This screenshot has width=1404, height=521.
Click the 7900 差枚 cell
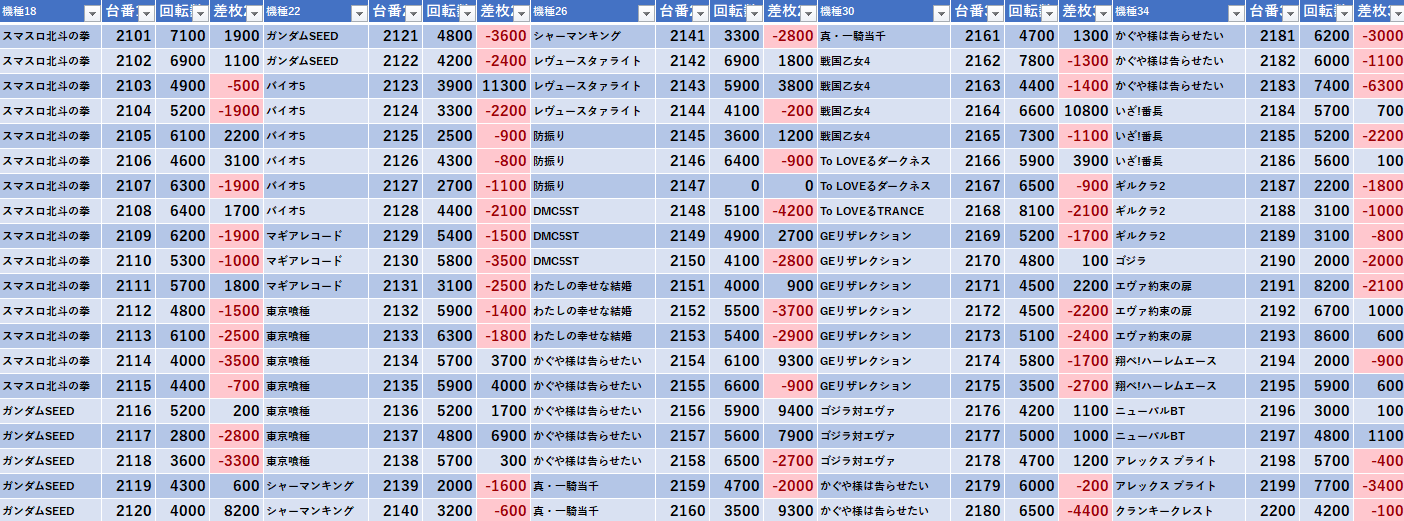click(791, 436)
